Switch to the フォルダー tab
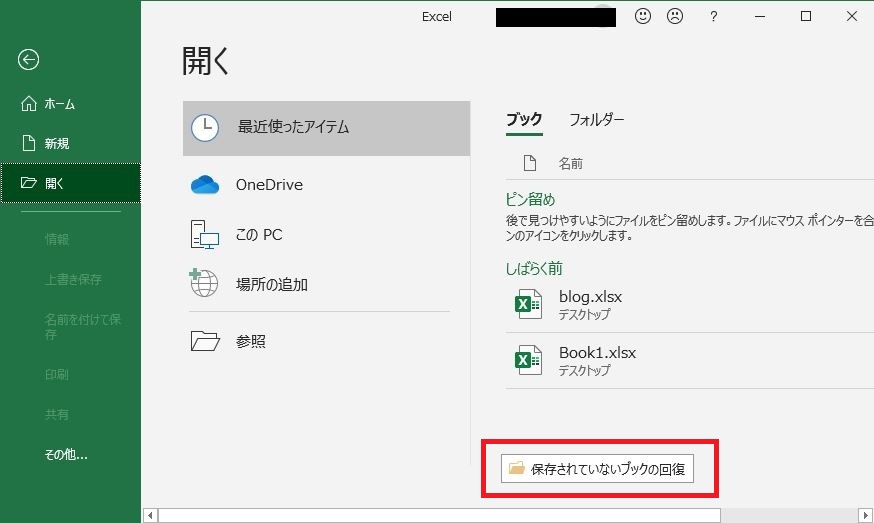The height and width of the screenshot is (523, 874). [596, 119]
